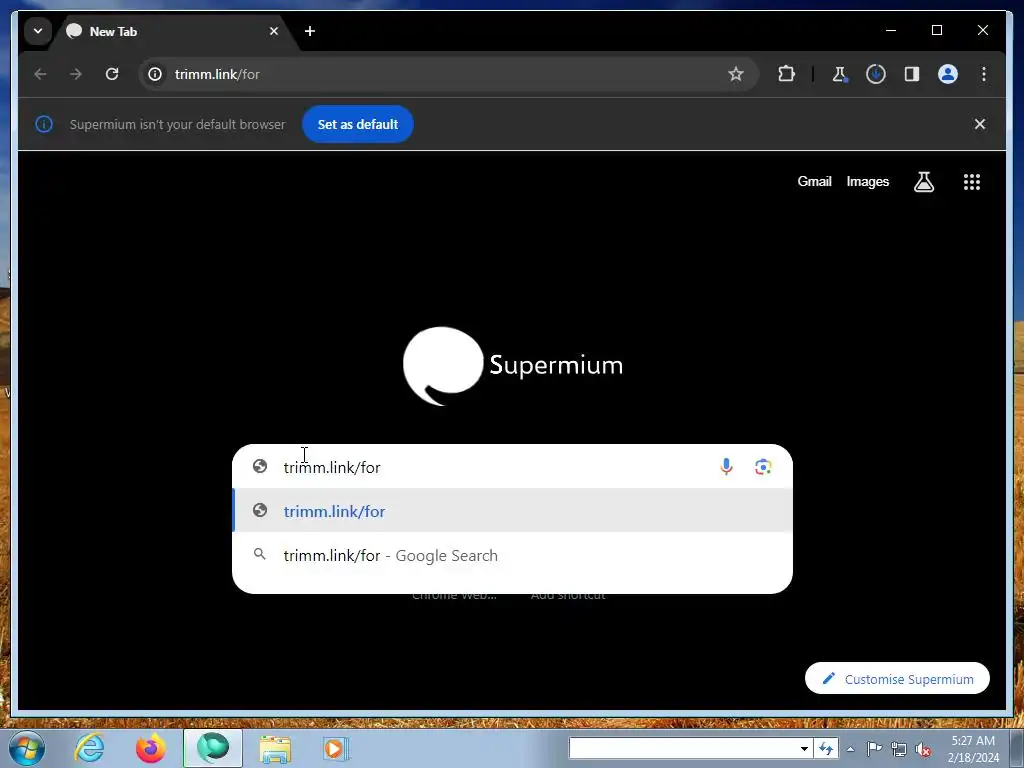
Task: Click the taskbar address Go/refresh icon
Action: [x=827, y=748]
